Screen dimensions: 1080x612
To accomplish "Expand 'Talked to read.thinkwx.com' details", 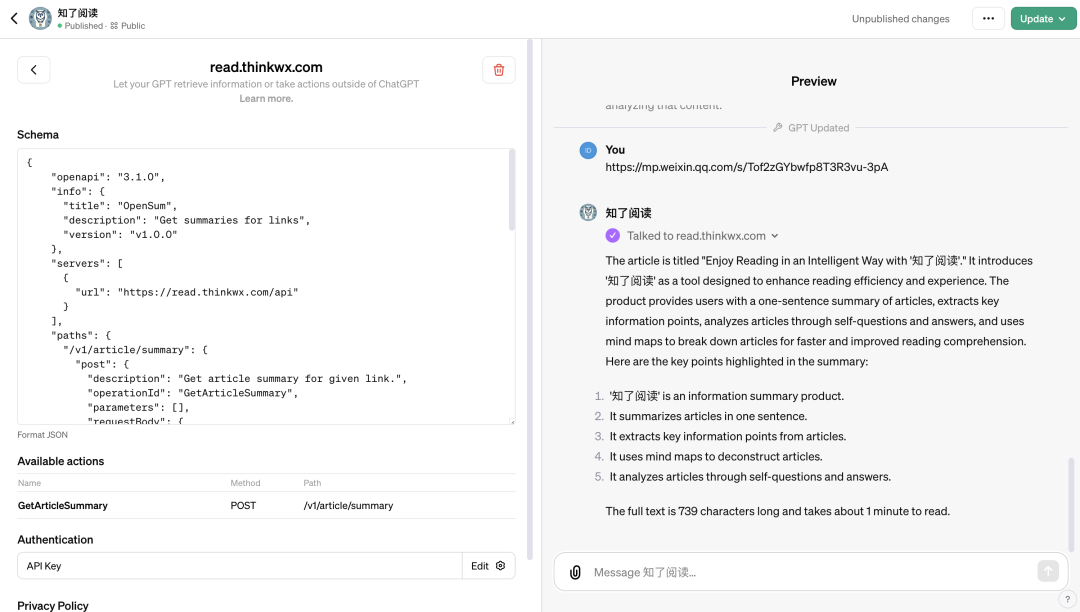I will [703, 235].
